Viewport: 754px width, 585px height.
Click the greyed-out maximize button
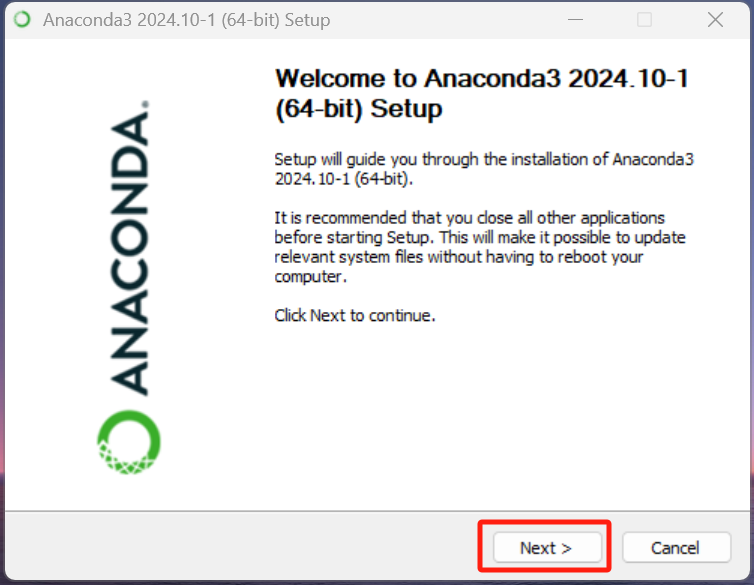click(644, 19)
